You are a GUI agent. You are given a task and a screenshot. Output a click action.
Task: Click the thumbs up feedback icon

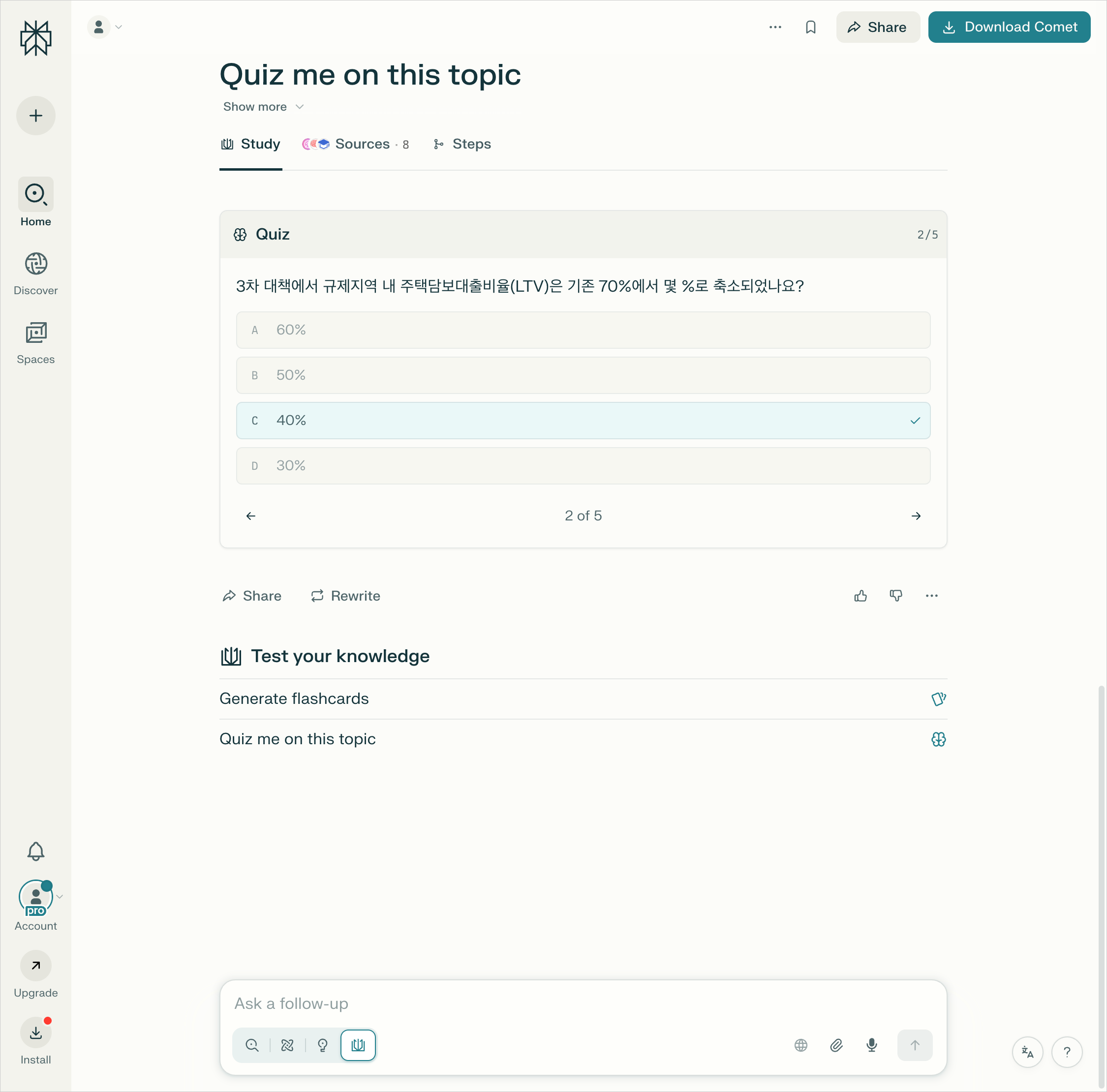point(860,596)
